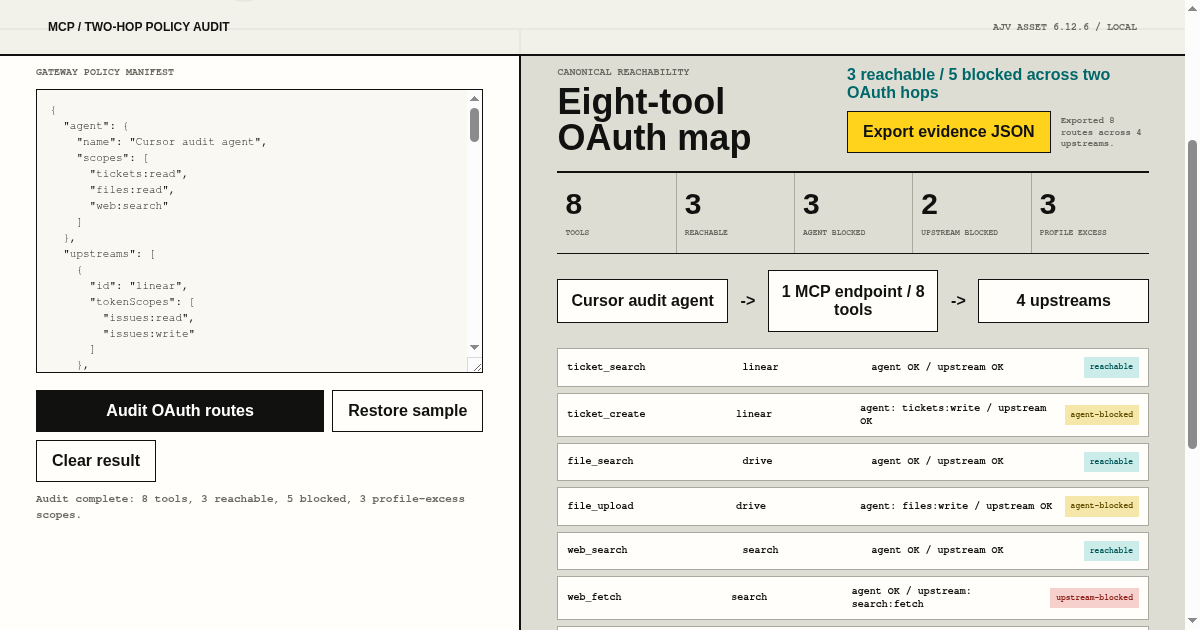Viewport: 1200px width, 630px height.
Task: Click the Eight-tool OAuth map heading
Action: click(654, 120)
